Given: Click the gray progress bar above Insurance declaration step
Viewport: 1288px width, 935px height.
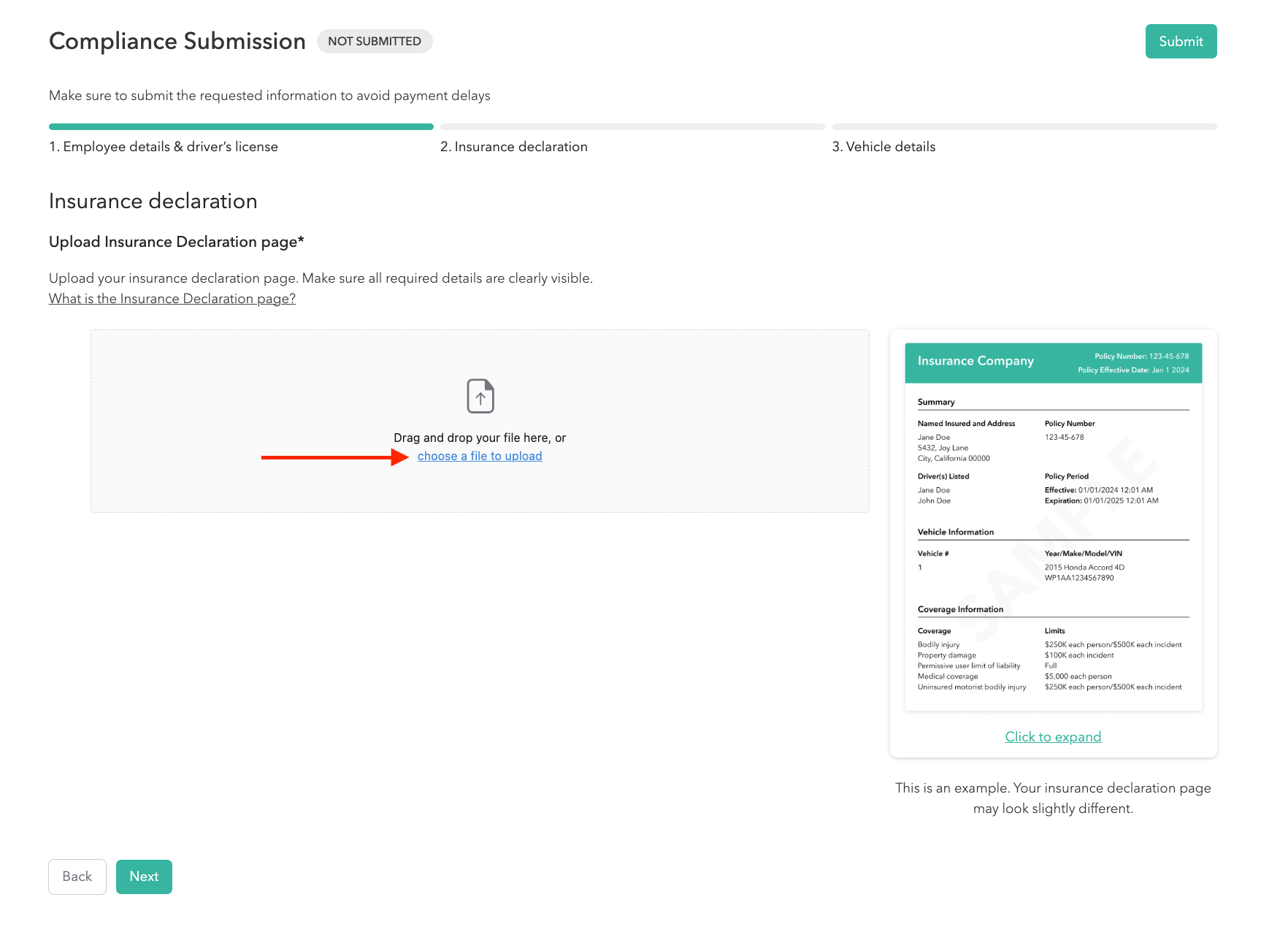Looking at the screenshot, I should (x=632, y=127).
